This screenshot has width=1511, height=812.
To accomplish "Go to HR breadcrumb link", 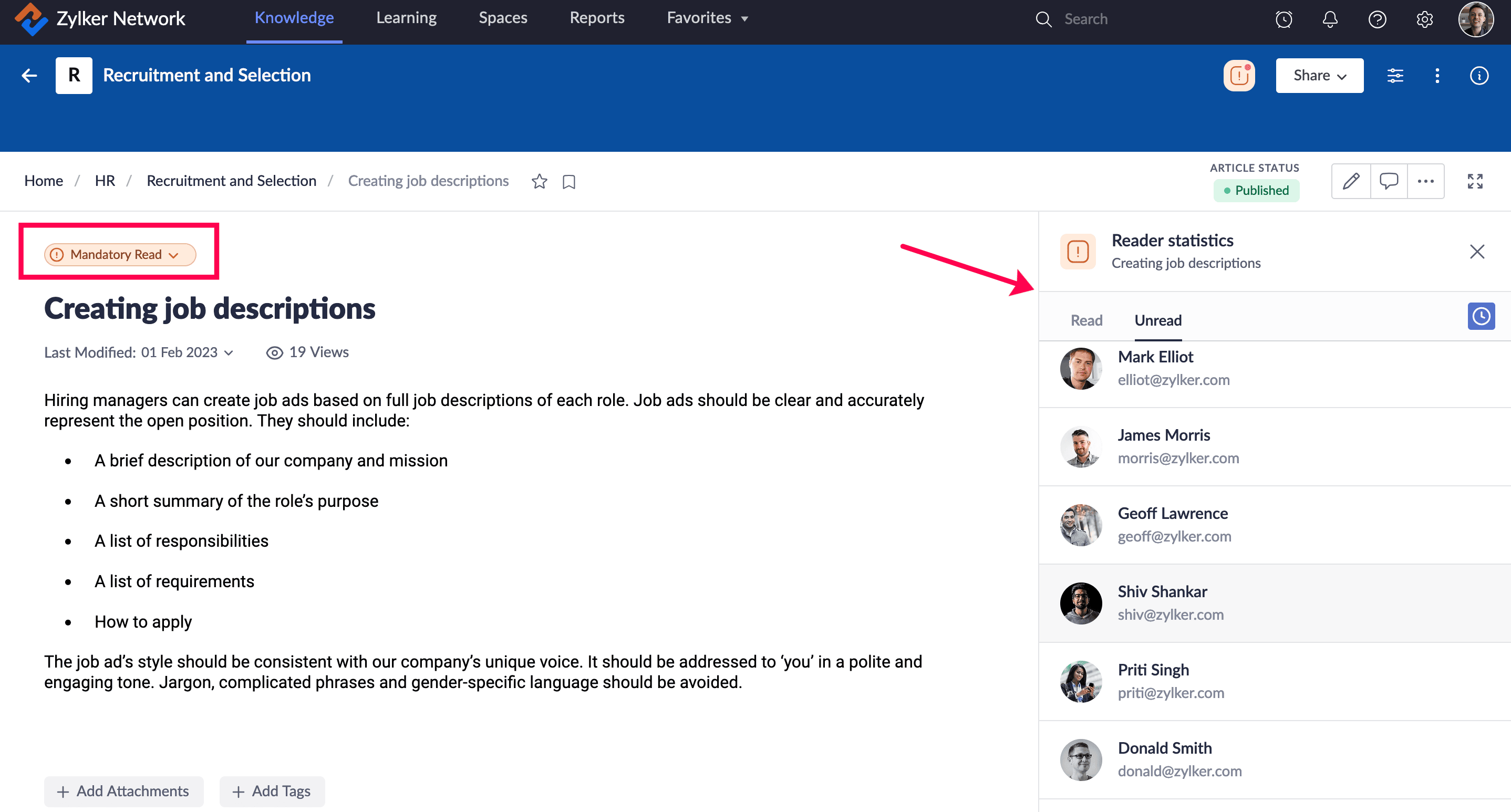I will point(105,181).
